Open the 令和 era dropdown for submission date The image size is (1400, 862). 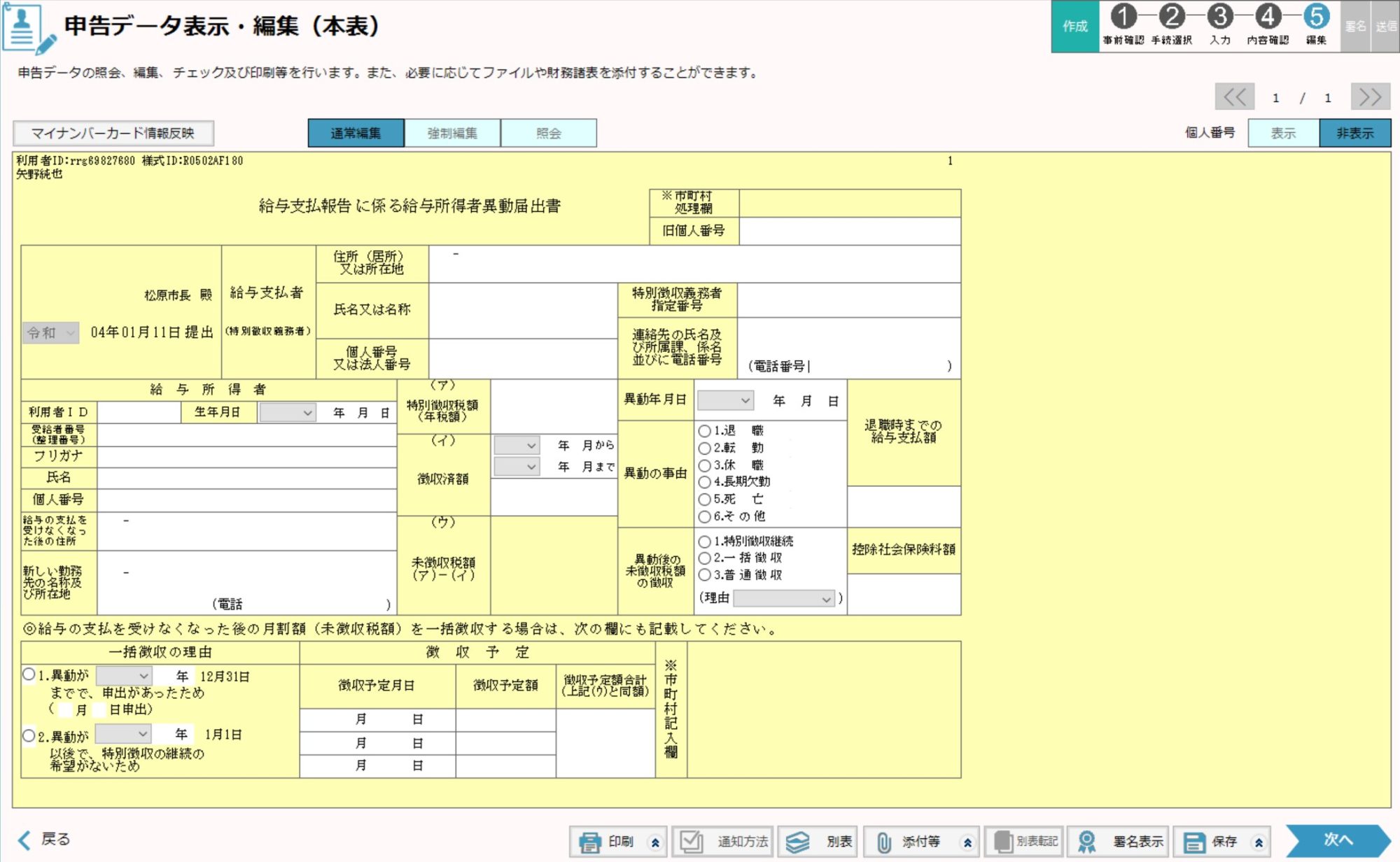(50, 333)
